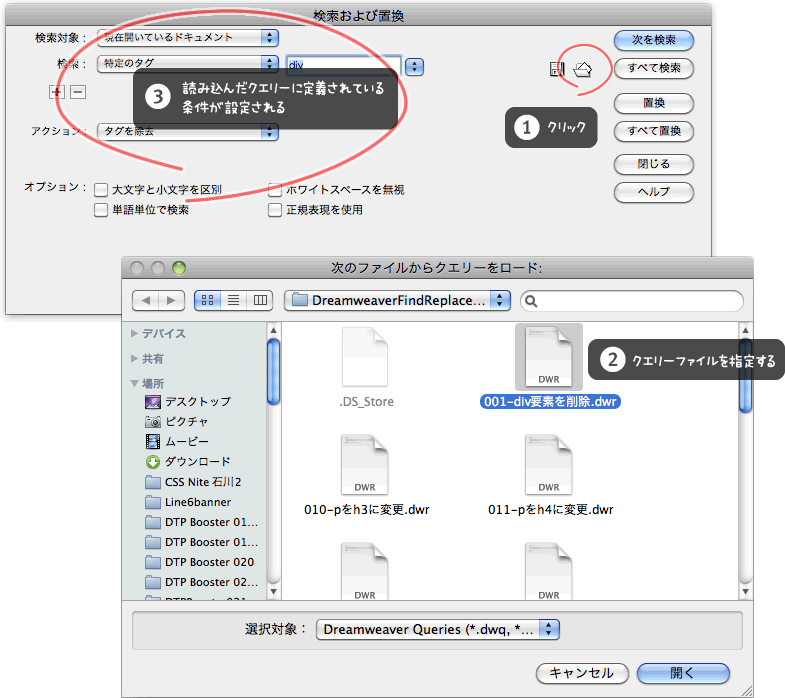Click the green zoom button of file dialog
This screenshot has height=698, width=785.
pos(179,268)
